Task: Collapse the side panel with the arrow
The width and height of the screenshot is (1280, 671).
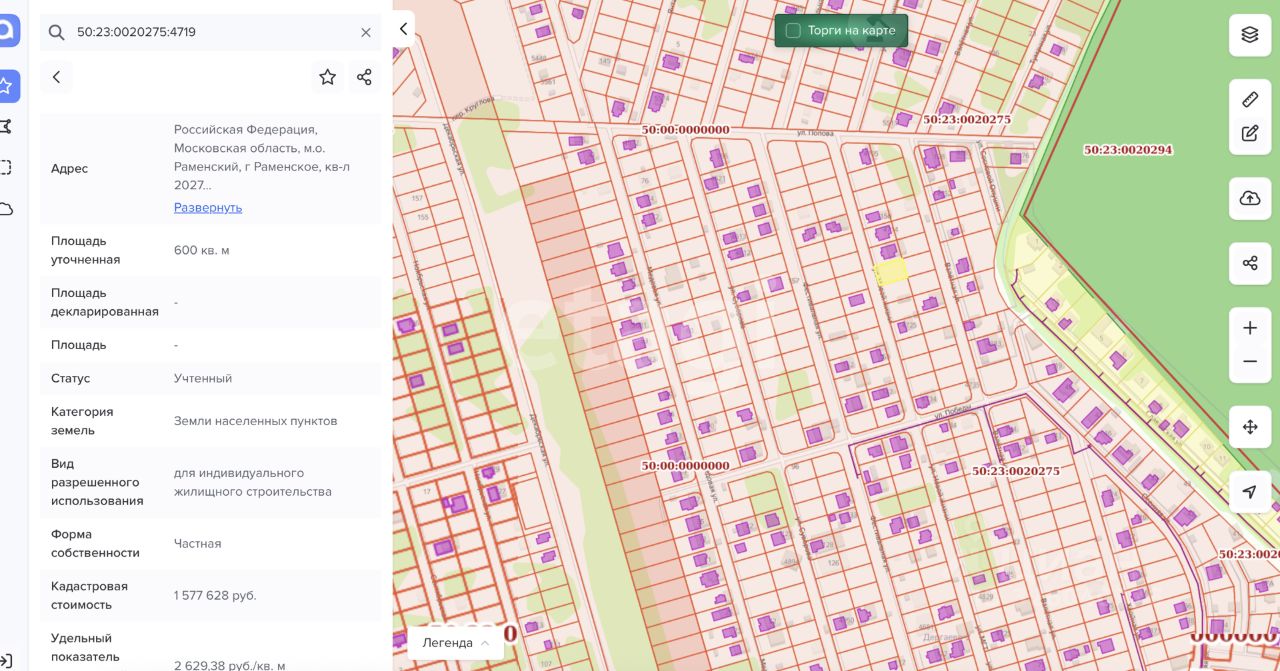Action: click(403, 29)
